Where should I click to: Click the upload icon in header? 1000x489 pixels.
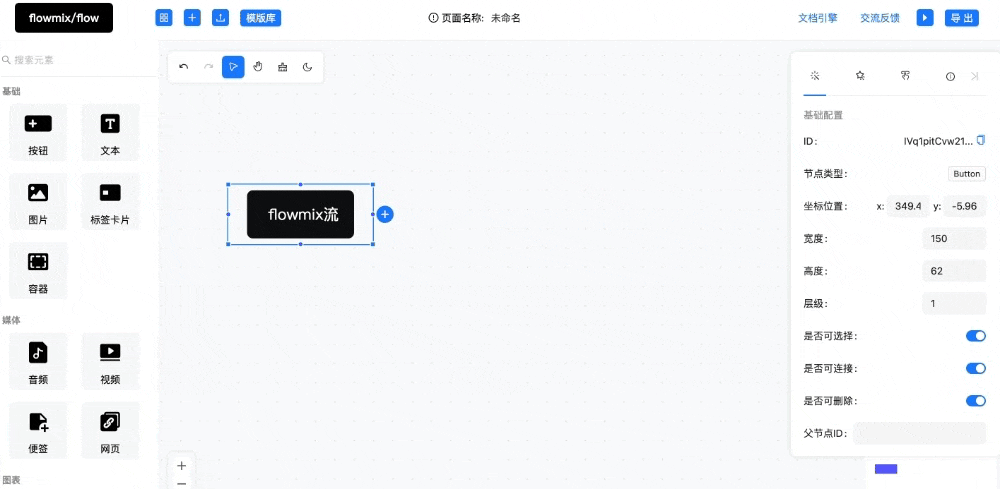click(221, 18)
